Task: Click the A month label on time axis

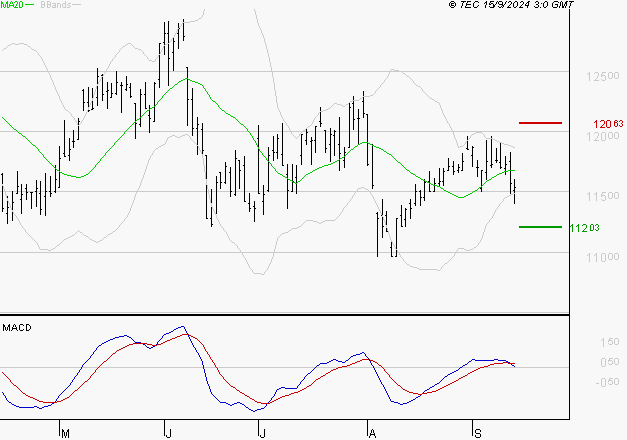Action: (372, 434)
